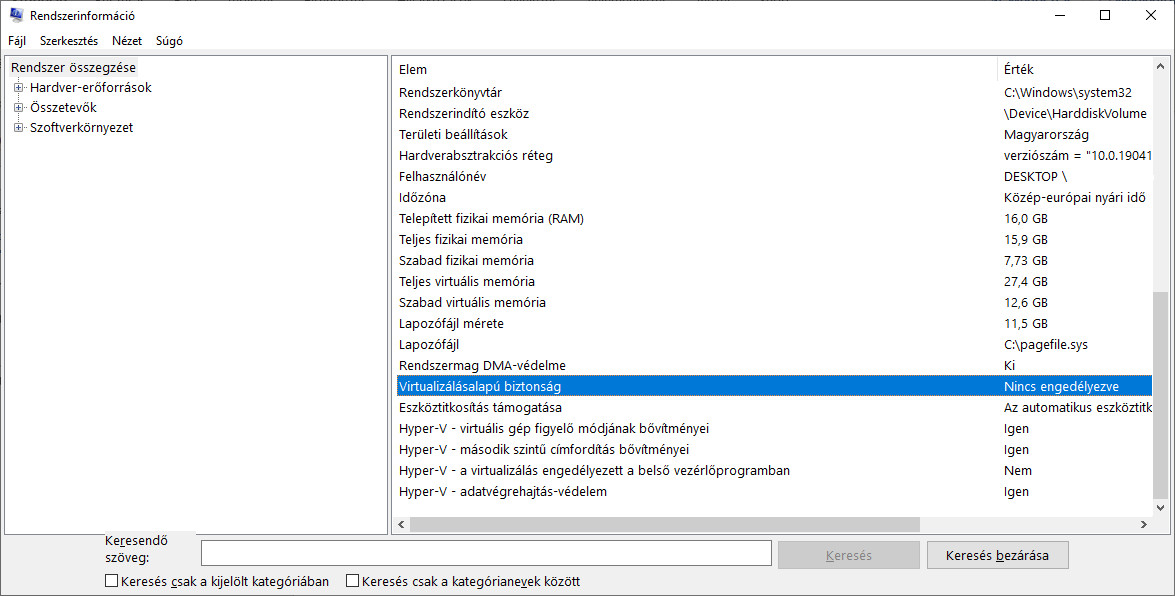Minimize the Rendszerinformáció window

point(1060,15)
